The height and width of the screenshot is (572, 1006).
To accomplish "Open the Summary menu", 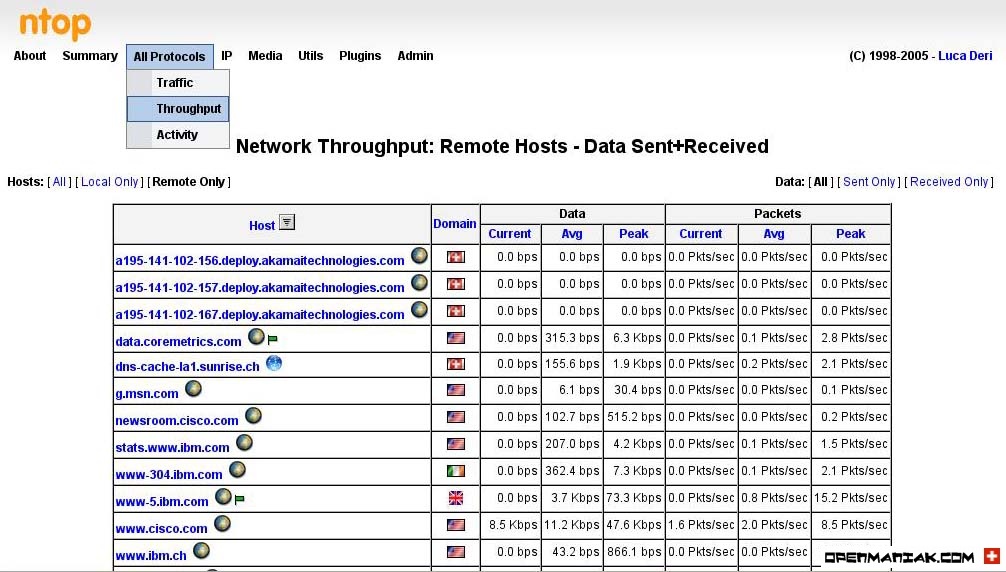I will click(x=90, y=56).
